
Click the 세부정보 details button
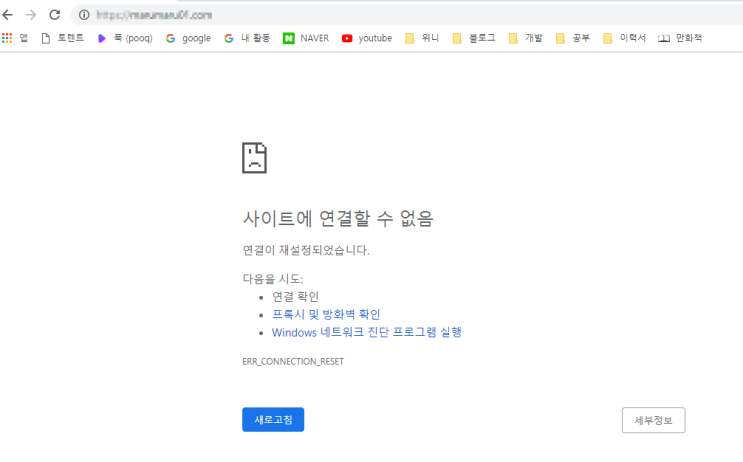[653, 420]
